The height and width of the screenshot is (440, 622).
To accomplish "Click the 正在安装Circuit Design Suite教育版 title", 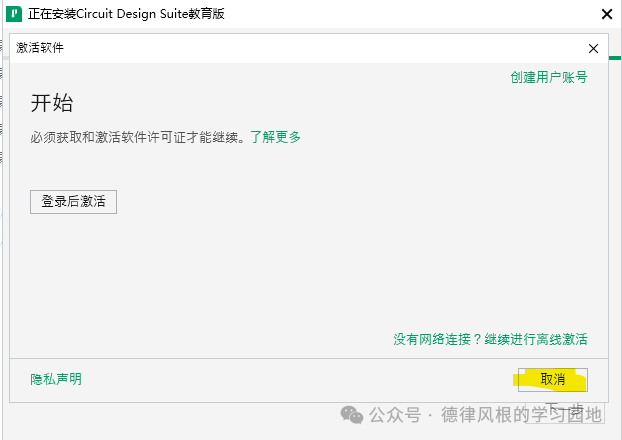I will pyautogui.click(x=126, y=14).
